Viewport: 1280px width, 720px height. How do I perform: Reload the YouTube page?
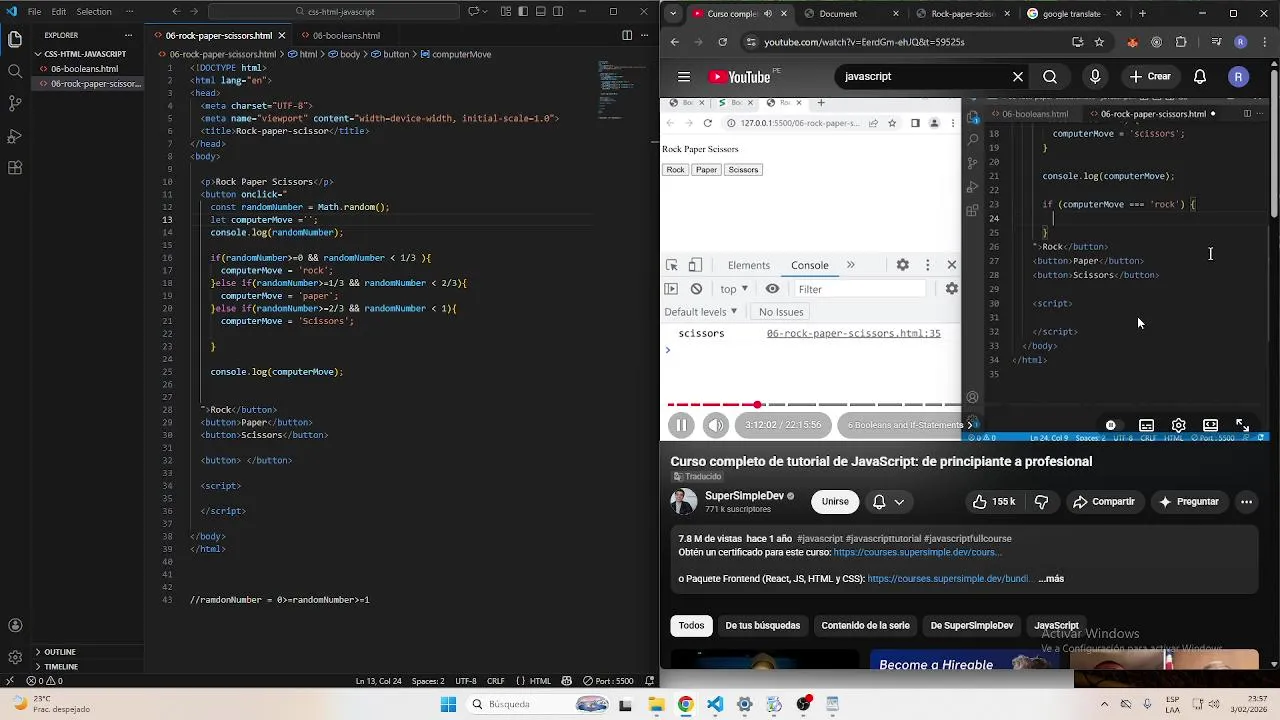722,42
